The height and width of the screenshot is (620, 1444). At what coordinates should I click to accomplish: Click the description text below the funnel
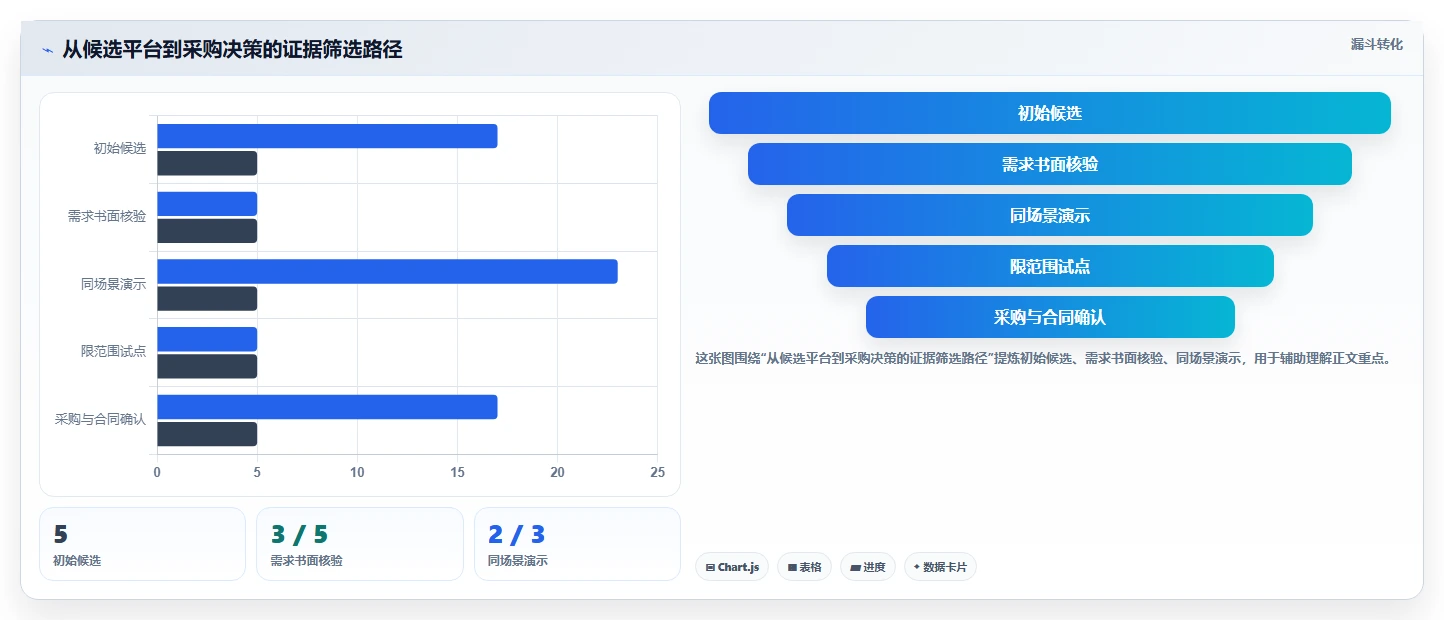tap(1043, 358)
